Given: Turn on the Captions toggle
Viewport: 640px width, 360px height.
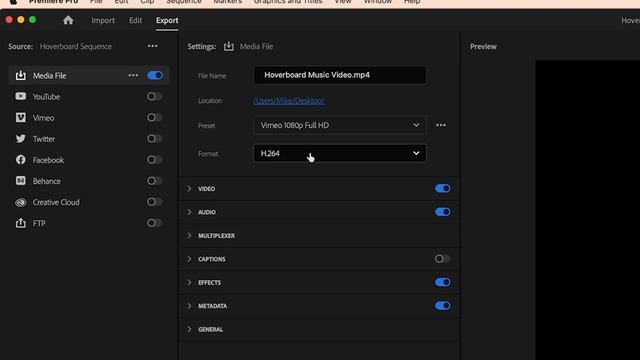Looking at the screenshot, I should coord(442,259).
